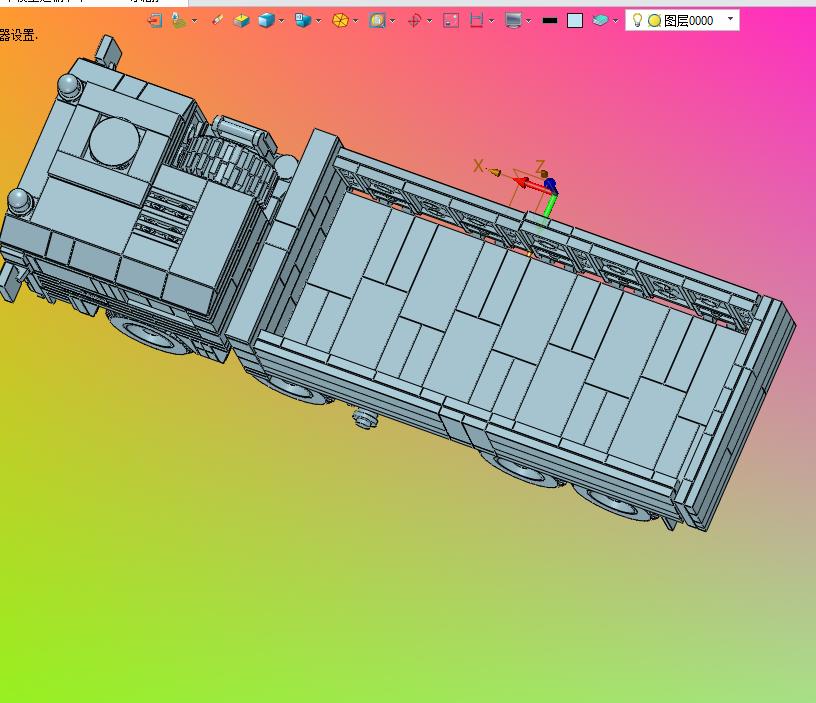Select the paint attributes tool icon
The image size is (816, 703).
(x=178, y=21)
